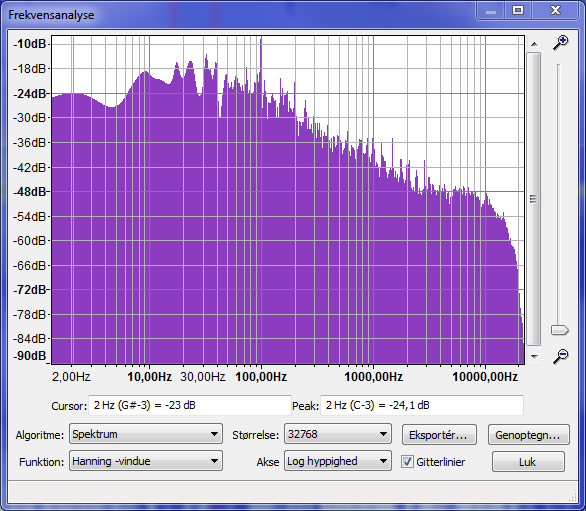Toggle the Gitterlinier checkbox
Image resolution: width=586 pixels, height=511 pixels.
pos(407,462)
